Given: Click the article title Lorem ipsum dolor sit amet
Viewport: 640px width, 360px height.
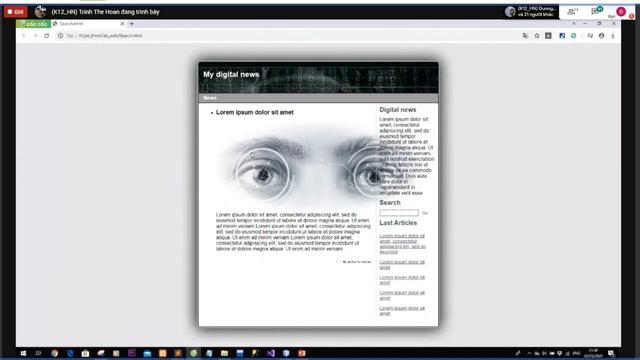Looking at the screenshot, I should (x=255, y=112).
